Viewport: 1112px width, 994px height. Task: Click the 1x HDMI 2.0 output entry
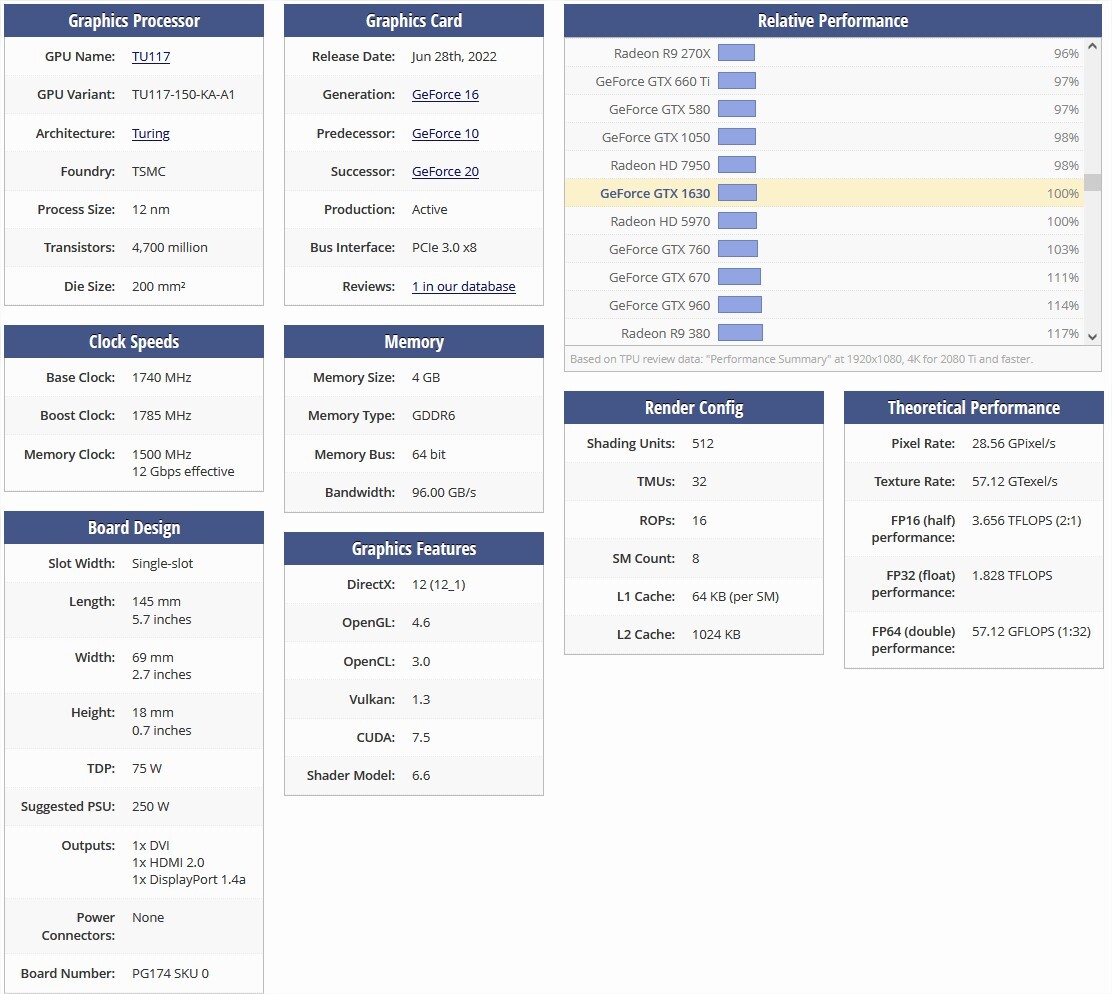168,863
